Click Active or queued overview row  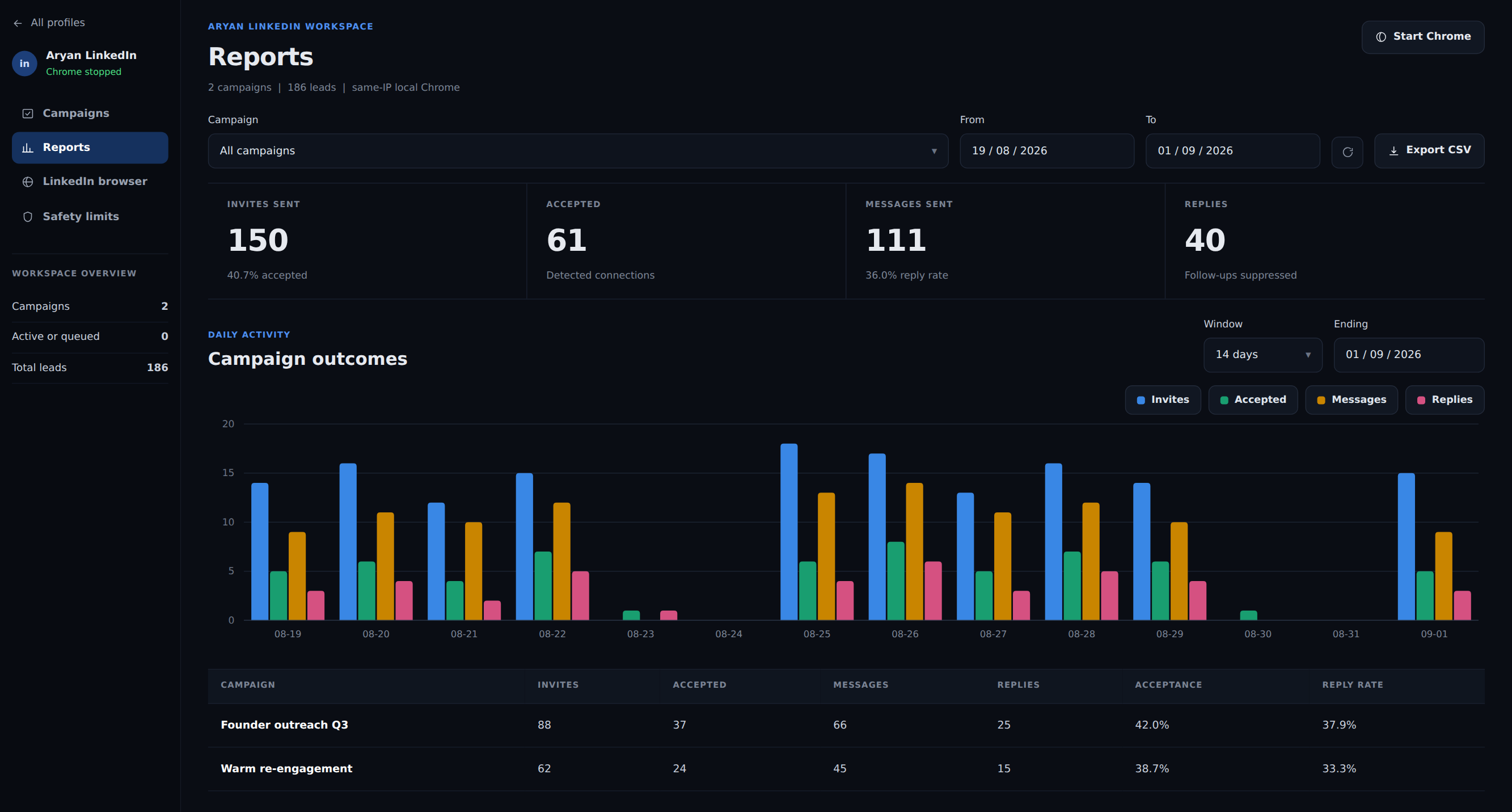click(x=90, y=336)
